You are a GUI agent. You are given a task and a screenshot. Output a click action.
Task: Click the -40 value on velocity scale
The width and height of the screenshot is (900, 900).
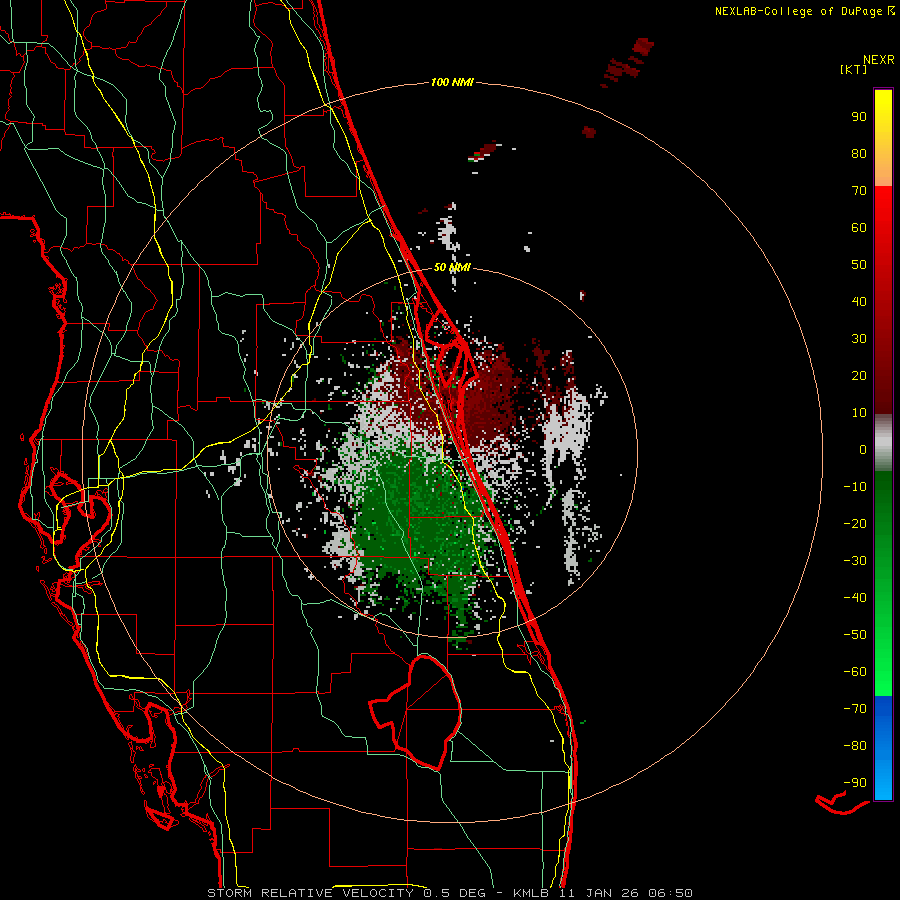(855, 598)
